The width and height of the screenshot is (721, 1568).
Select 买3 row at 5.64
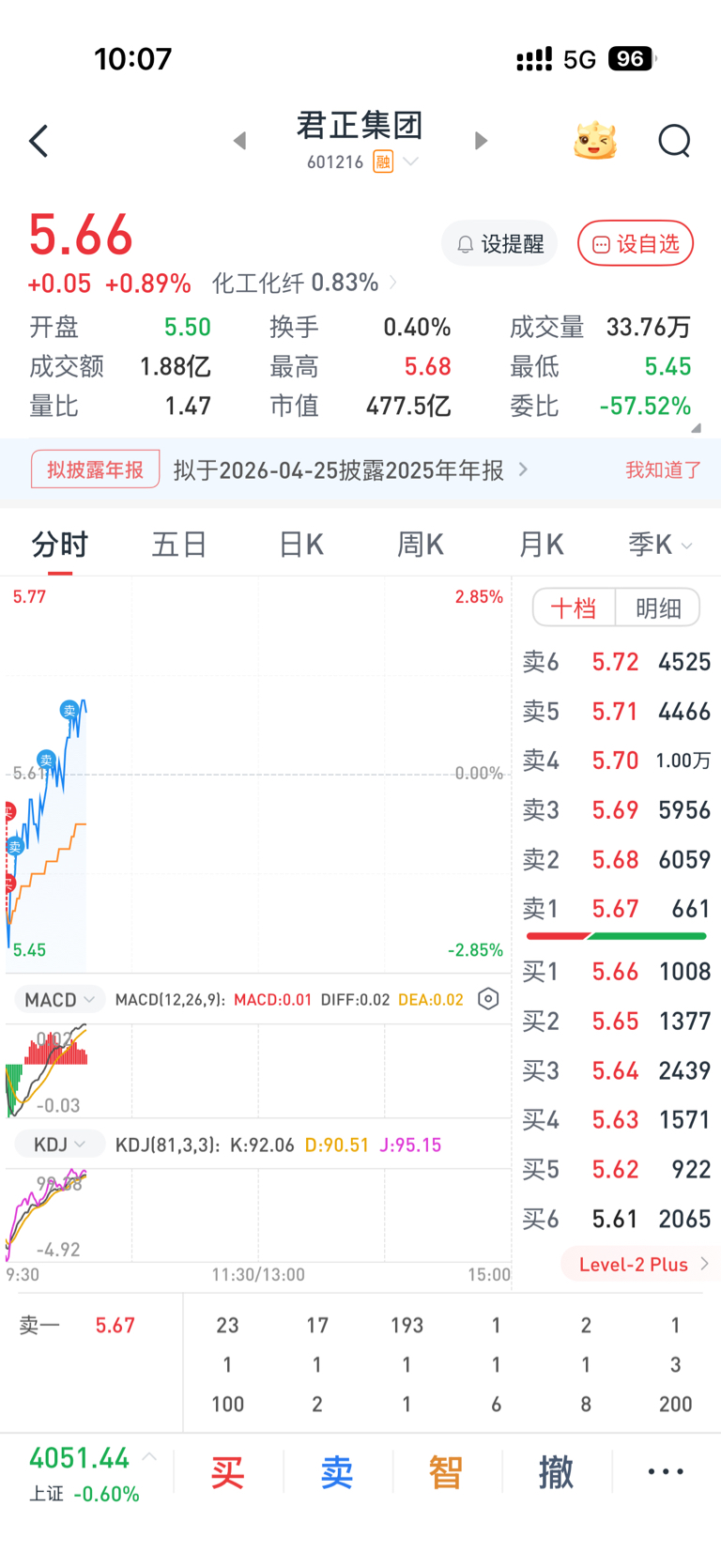click(x=616, y=1071)
